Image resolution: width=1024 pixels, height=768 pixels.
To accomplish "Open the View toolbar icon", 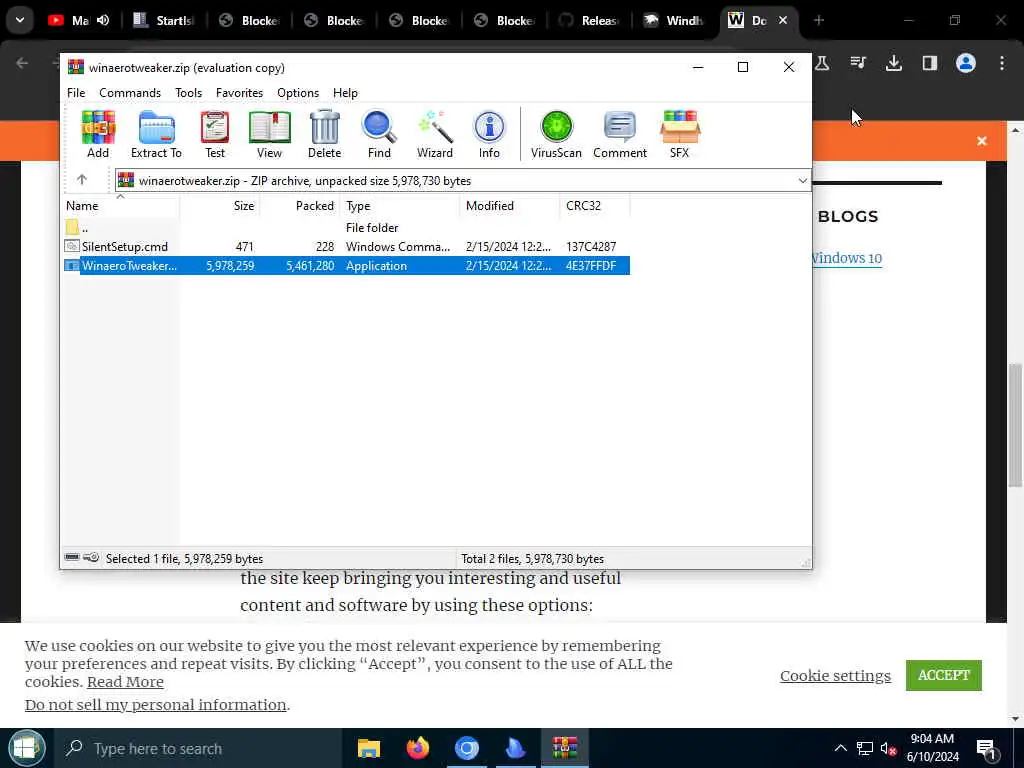I will pos(269,134).
